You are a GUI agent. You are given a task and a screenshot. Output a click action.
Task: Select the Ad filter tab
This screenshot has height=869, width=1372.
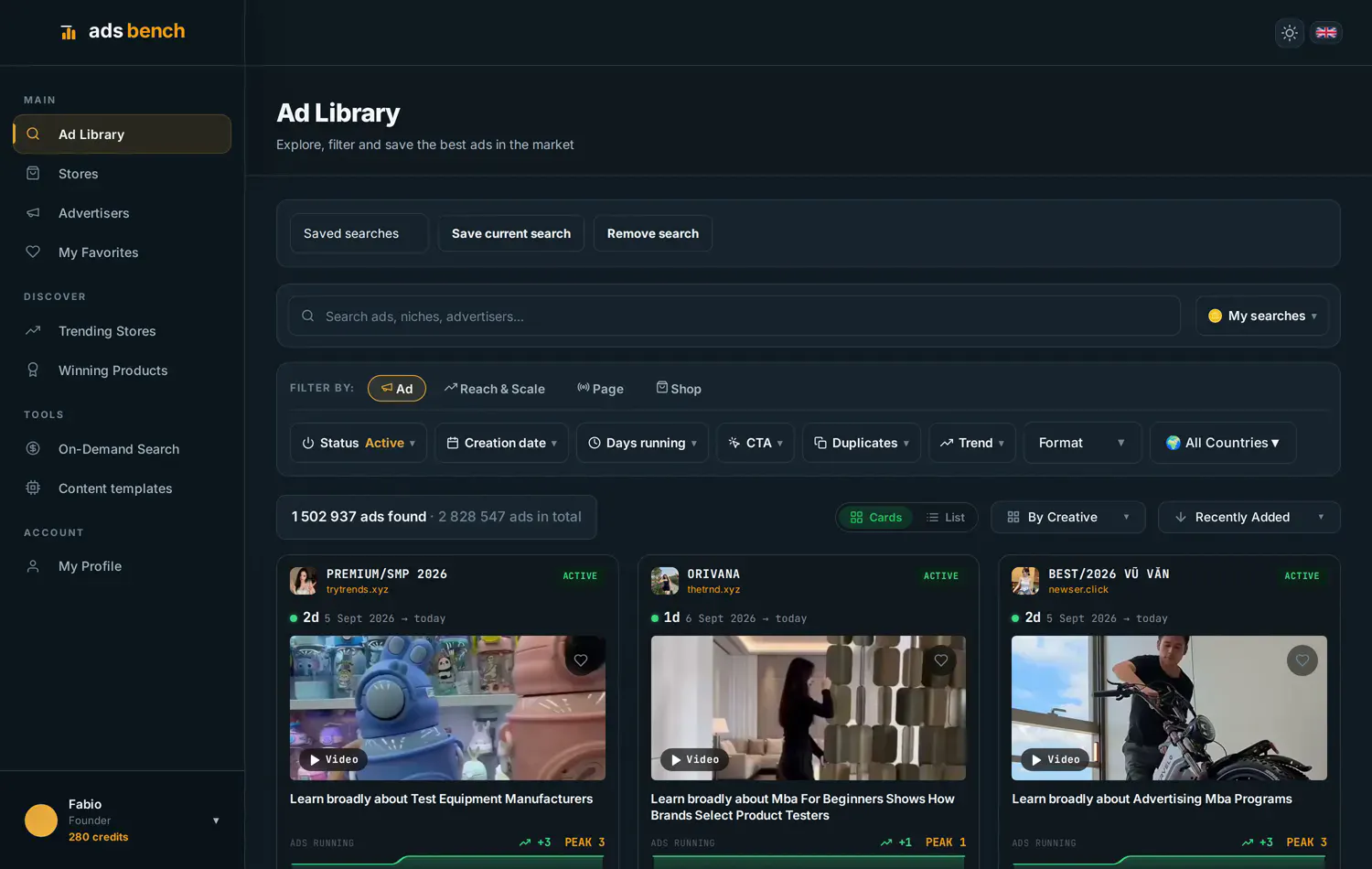pyautogui.click(x=397, y=389)
